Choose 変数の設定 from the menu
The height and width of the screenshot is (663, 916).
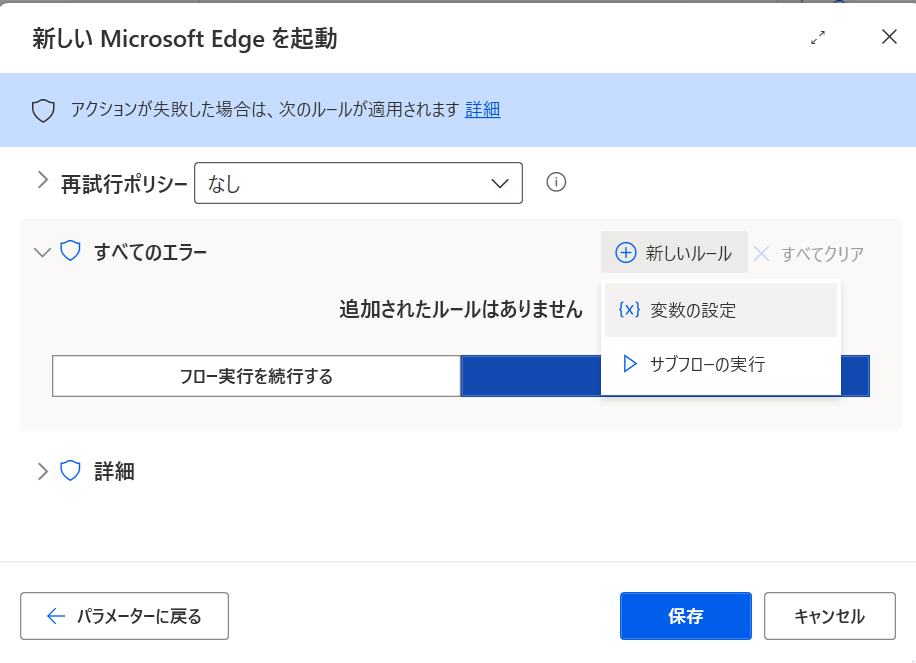point(721,310)
